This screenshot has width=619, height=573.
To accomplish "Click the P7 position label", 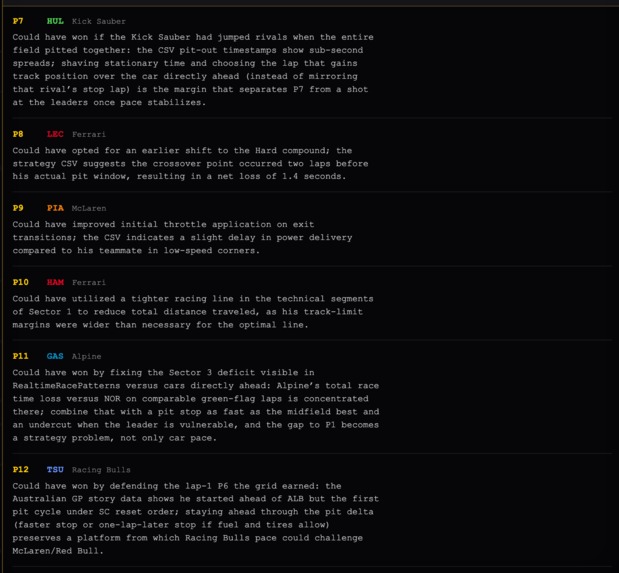I will coord(18,21).
